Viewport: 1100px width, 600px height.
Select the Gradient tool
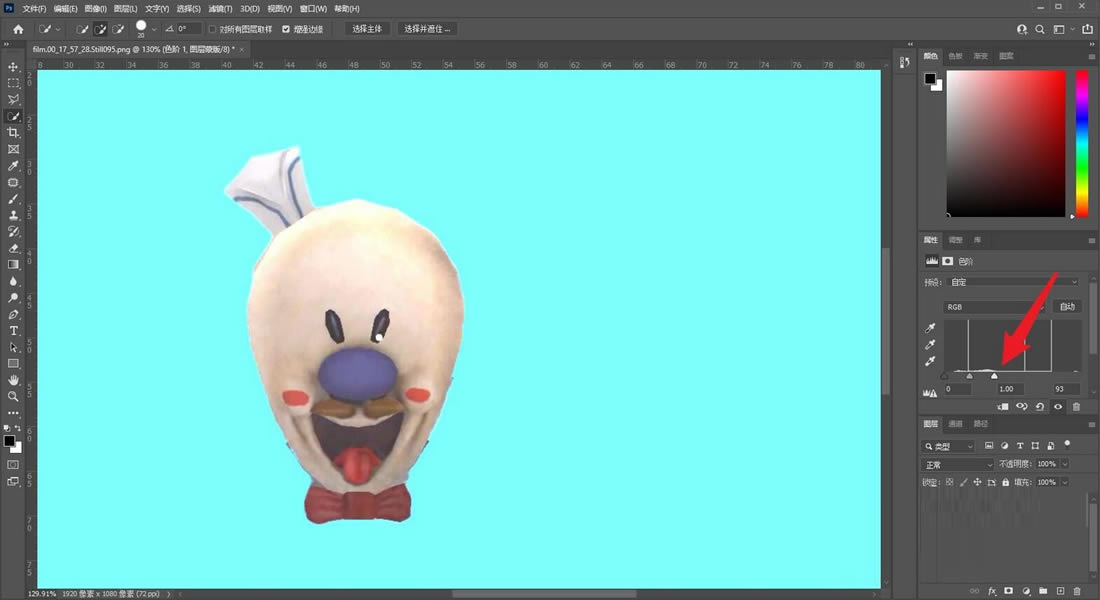(13, 265)
